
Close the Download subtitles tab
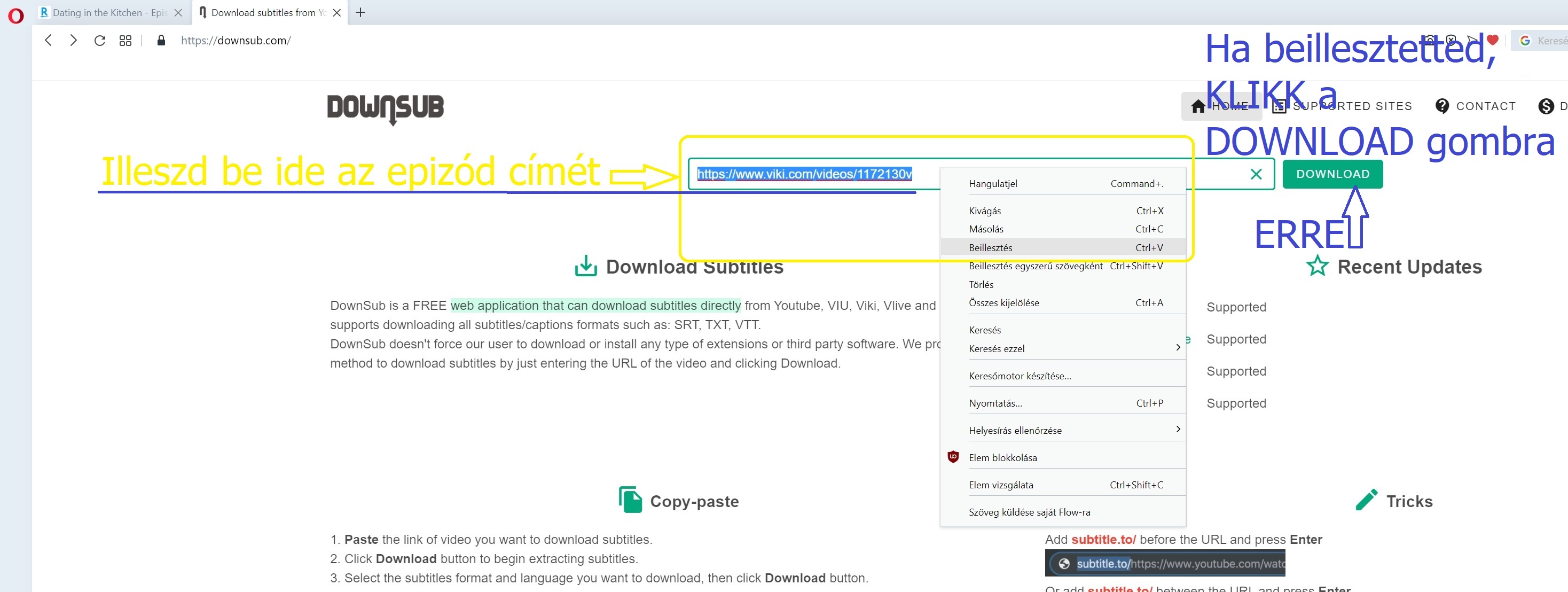pyautogui.click(x=336, y=12)
